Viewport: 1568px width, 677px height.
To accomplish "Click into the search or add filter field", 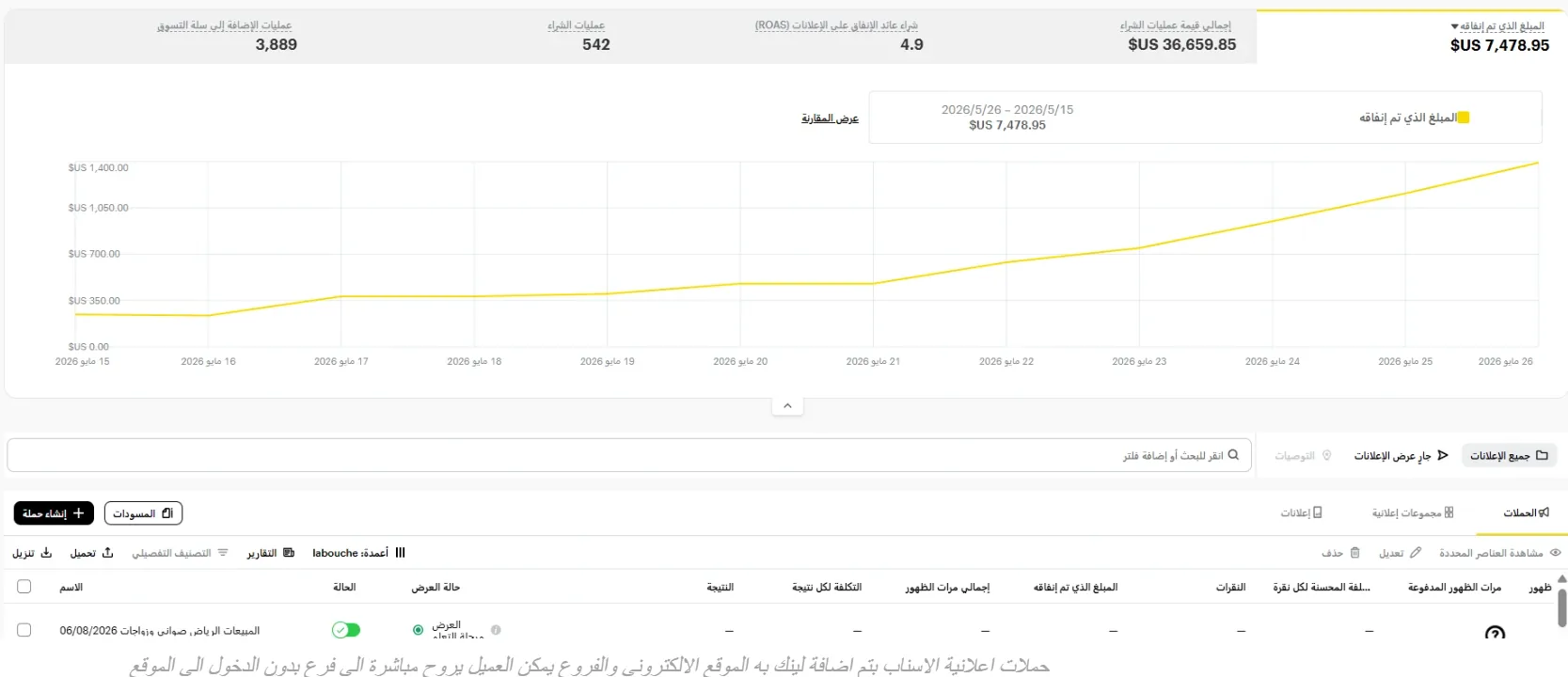I will click(629, 455).
